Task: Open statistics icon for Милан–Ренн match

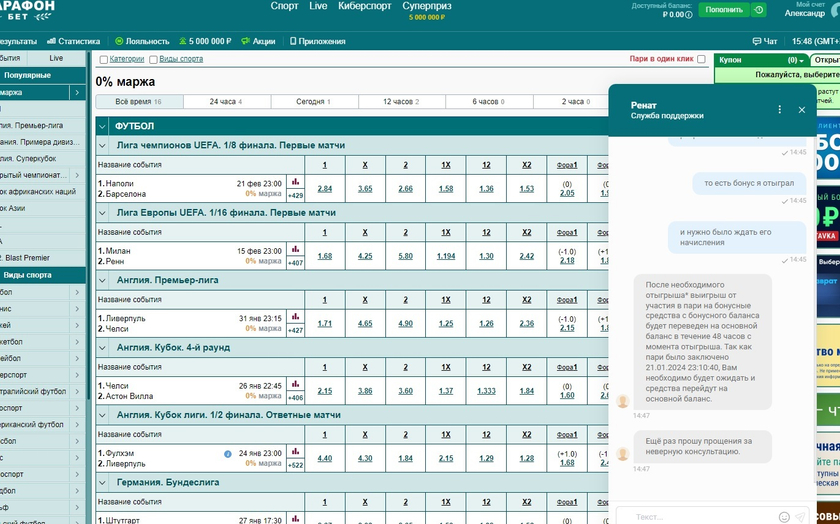Action: point(295,250)
